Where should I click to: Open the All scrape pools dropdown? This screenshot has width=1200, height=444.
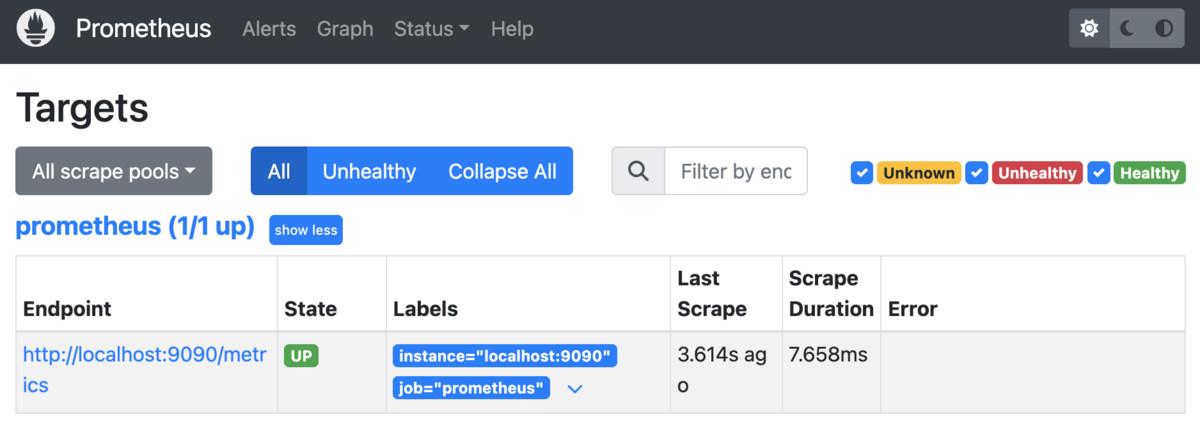point(114,171)
